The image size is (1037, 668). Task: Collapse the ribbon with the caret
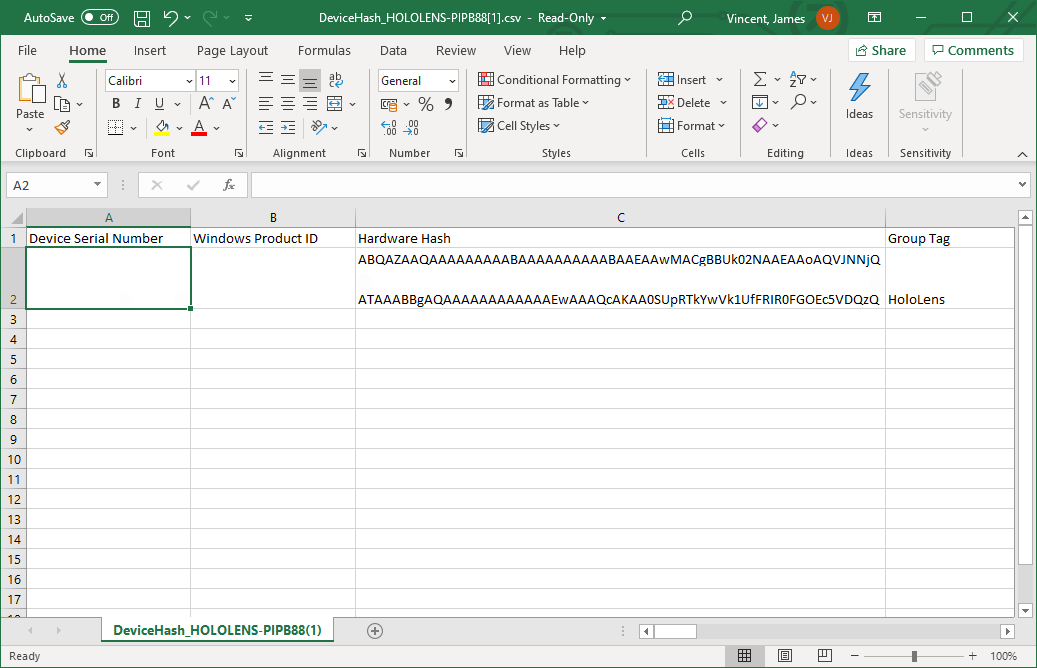pos(1022,154)
